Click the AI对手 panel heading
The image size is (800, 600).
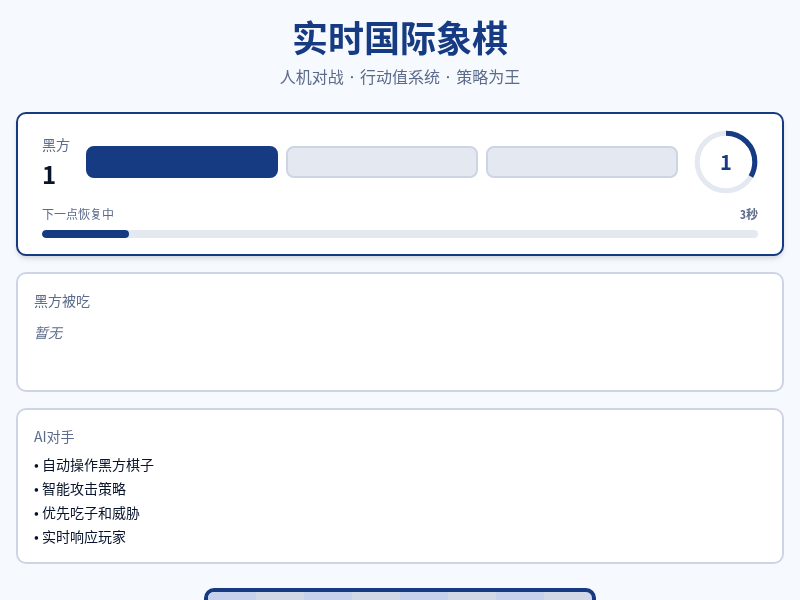tap(54, 437)
